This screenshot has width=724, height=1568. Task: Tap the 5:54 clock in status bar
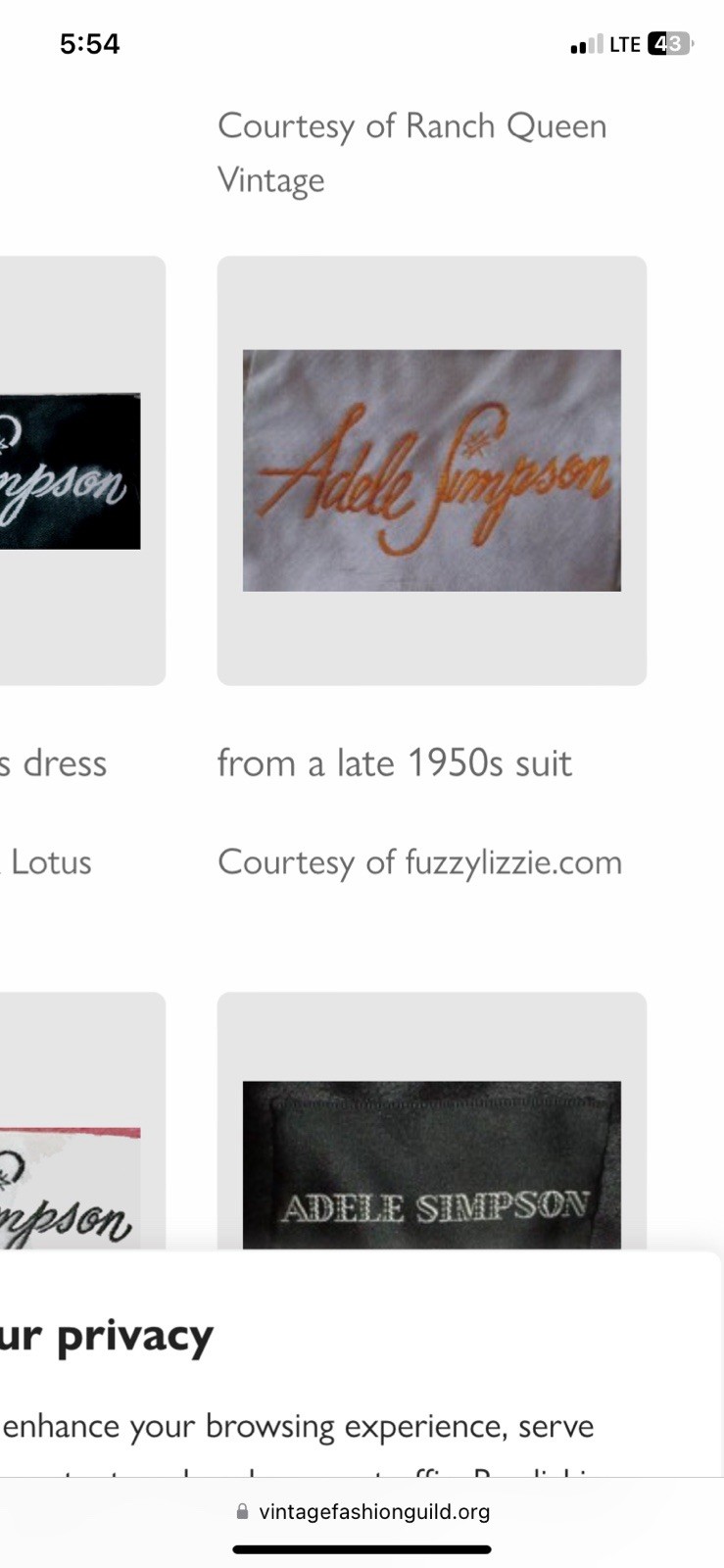pyautogui.click(x=90, y=44)
